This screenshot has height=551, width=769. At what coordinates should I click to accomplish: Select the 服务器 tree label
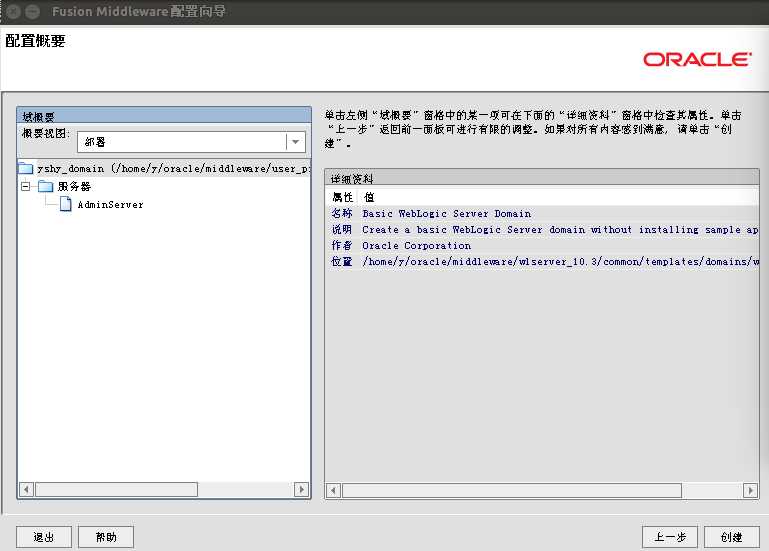(74, 186)
